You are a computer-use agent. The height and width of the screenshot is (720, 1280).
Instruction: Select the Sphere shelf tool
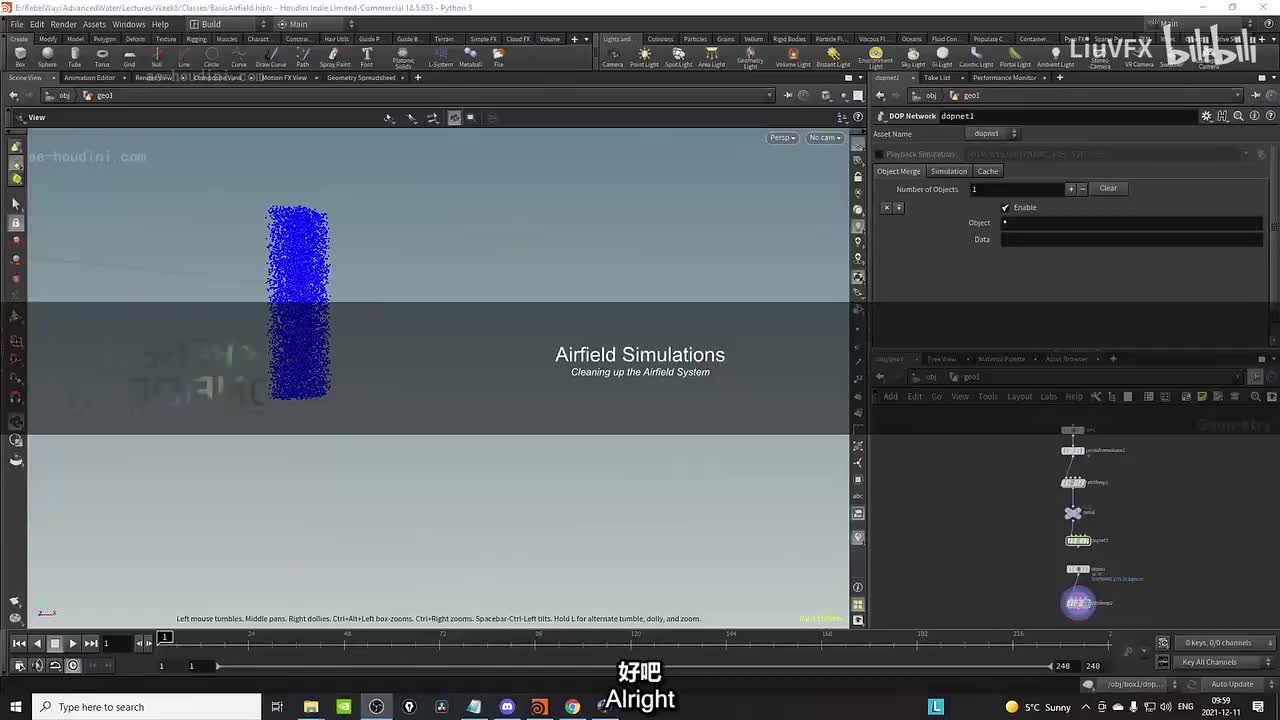pos(47,57)
